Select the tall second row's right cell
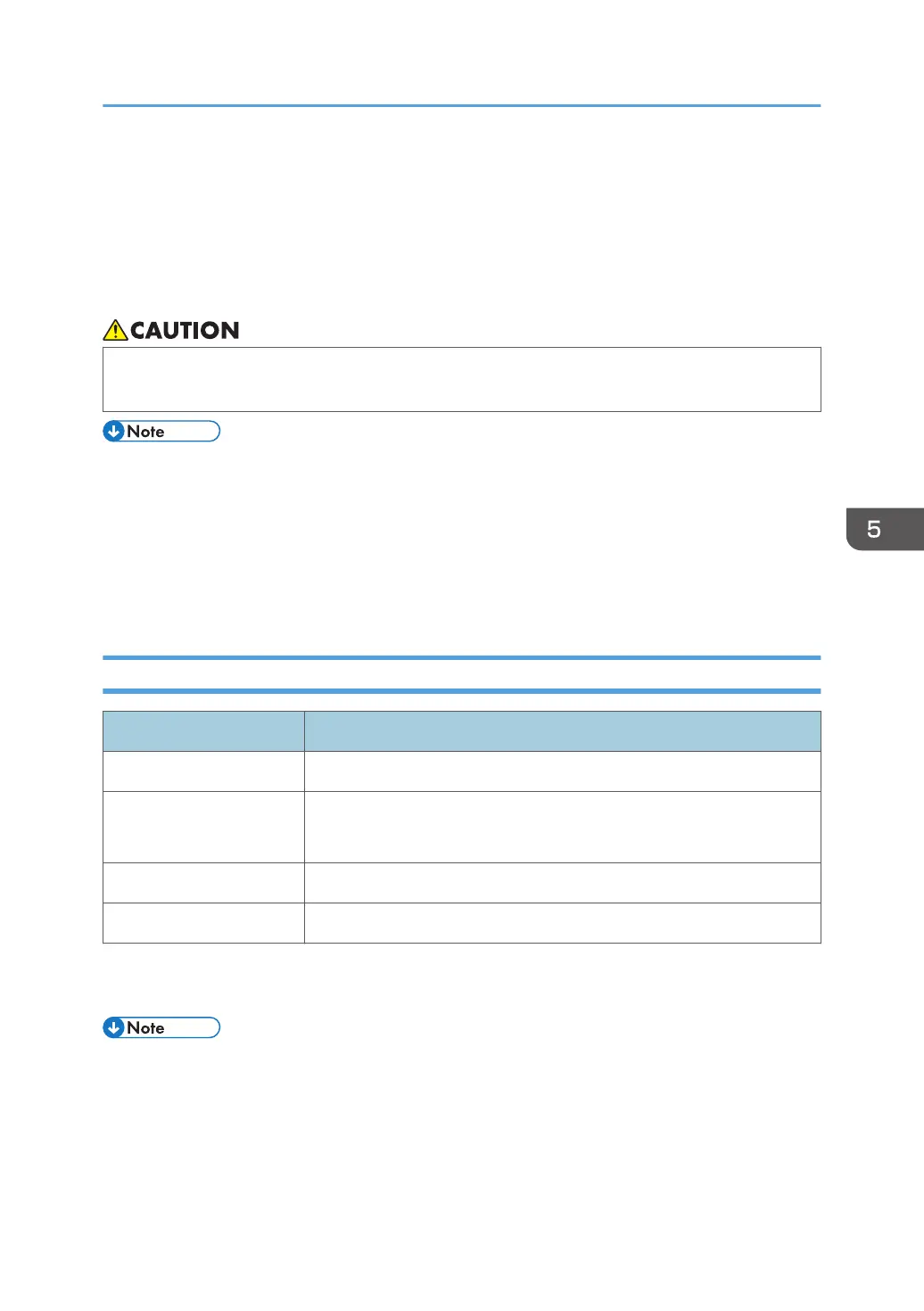924x1311 pixels. 563,827
